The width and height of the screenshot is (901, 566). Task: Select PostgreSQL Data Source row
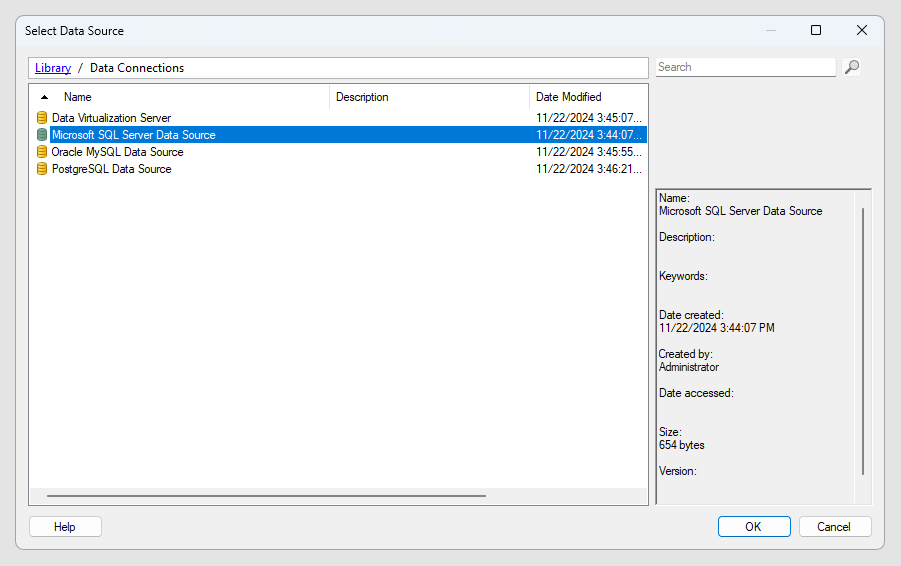point(338,169)
